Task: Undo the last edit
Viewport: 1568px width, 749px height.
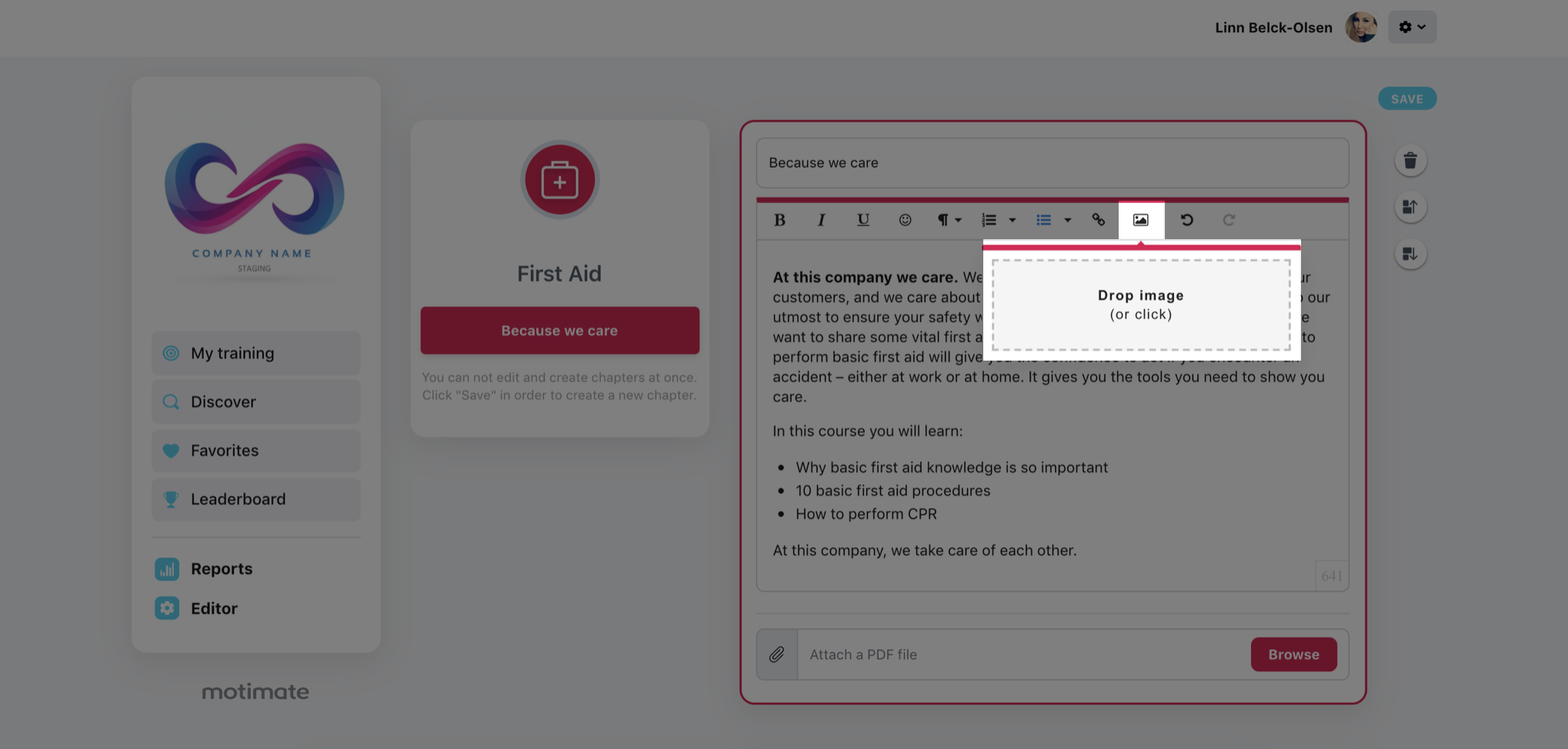Action: pos(1187,221)
